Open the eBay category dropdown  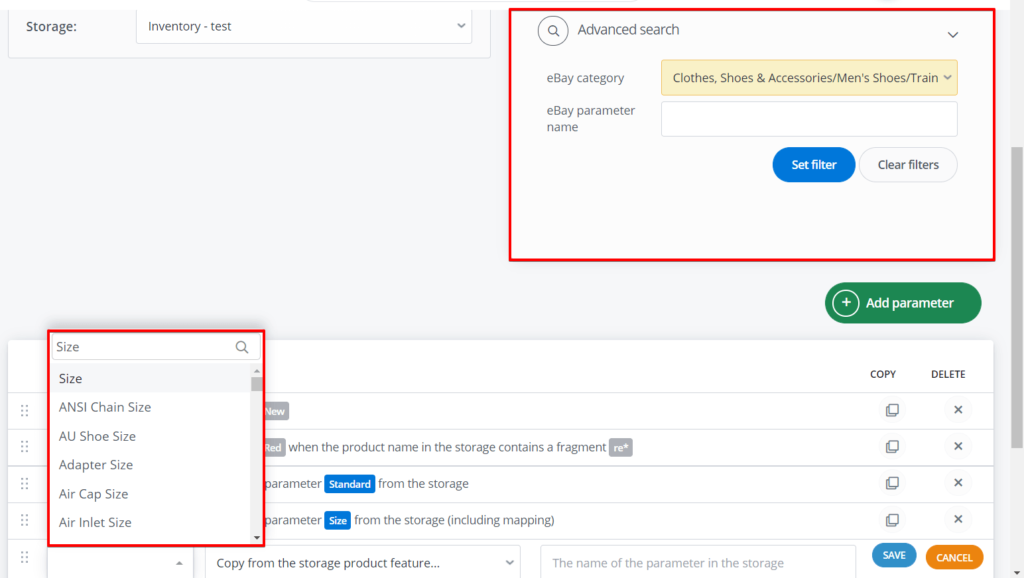[x=809, y=78]
